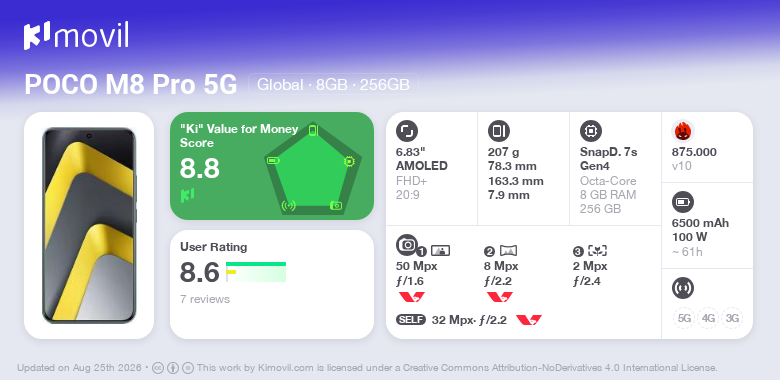Click the Ki score pentagon chart
This screenshot has height=380, width=780.
click(x=313, y=168)
